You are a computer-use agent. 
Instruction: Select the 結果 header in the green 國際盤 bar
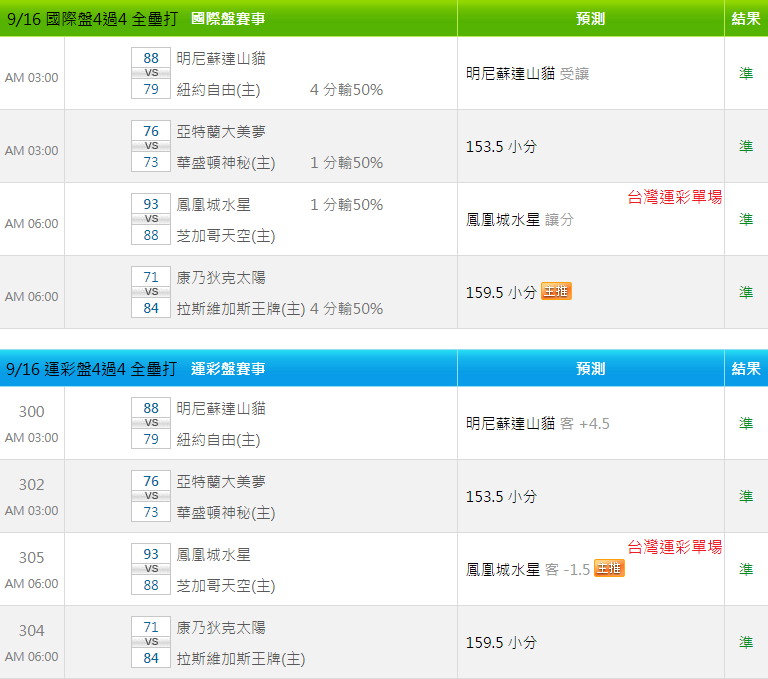coord(746,19)
